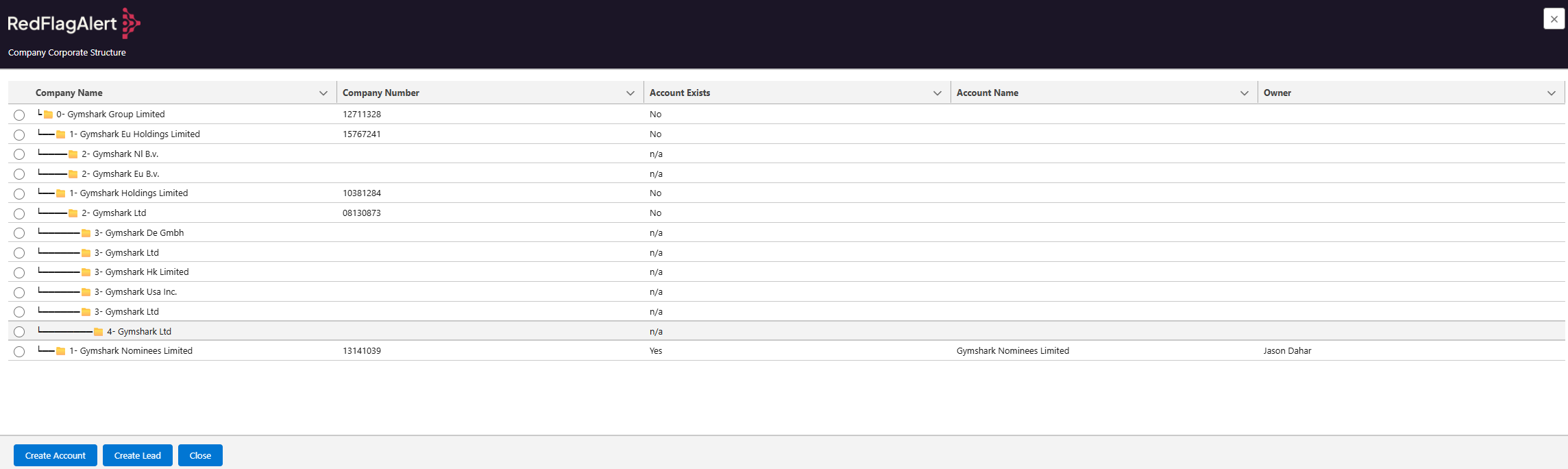Viewport: 1568px width, 469px height.
Task: Select radio button for Gymshark Group Limited
Action: pos(19,115)
